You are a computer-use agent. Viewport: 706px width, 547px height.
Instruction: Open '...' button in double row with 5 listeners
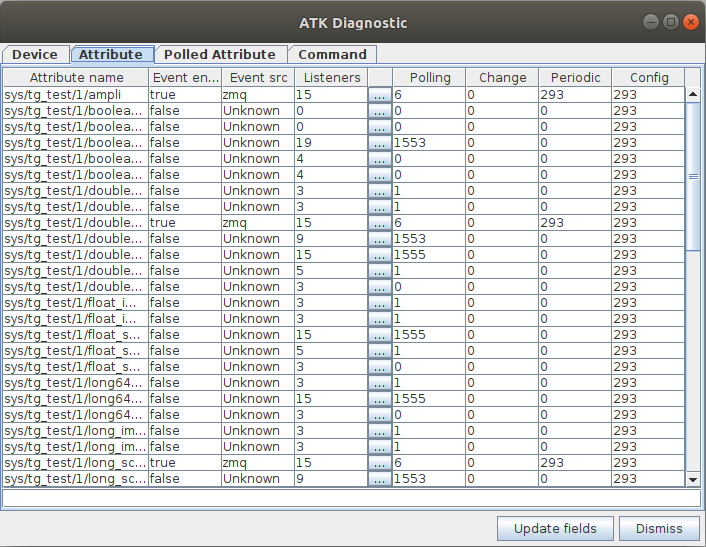pos(380,271)
